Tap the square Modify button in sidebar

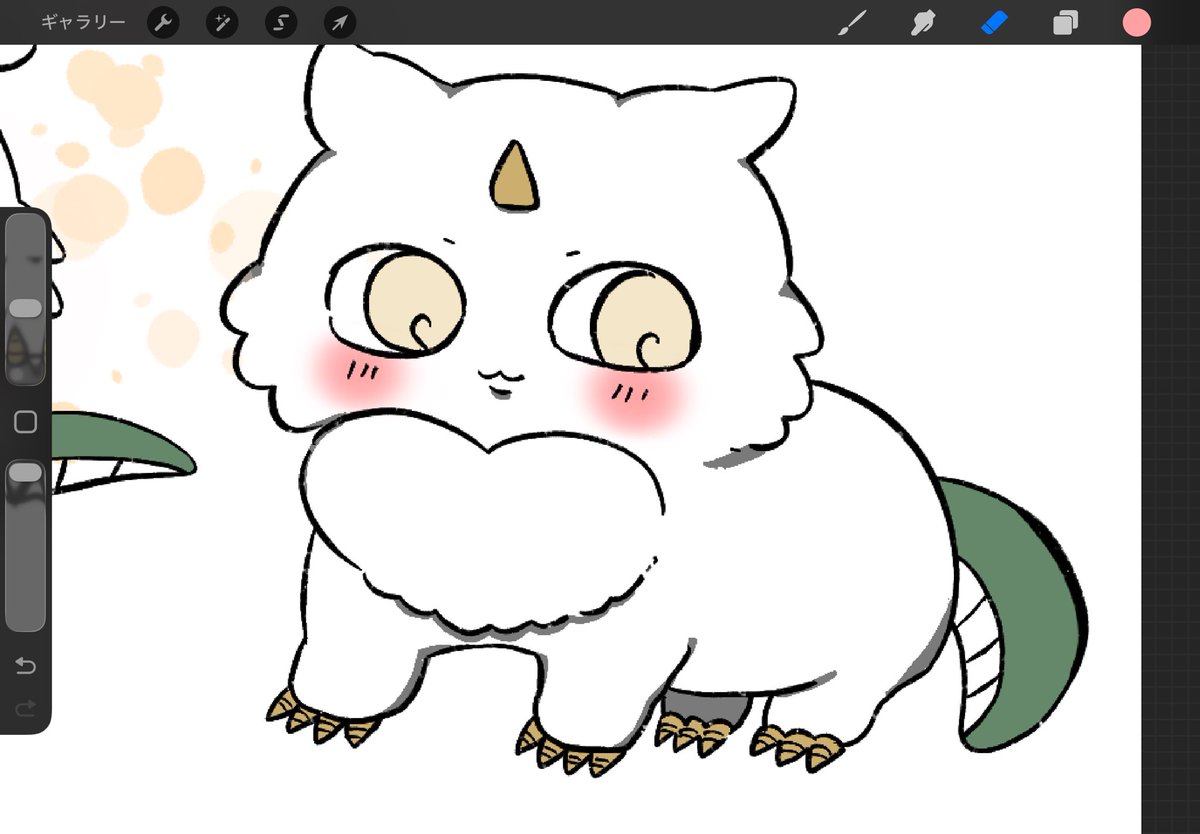pyautogui.click(x=26, y=422)
